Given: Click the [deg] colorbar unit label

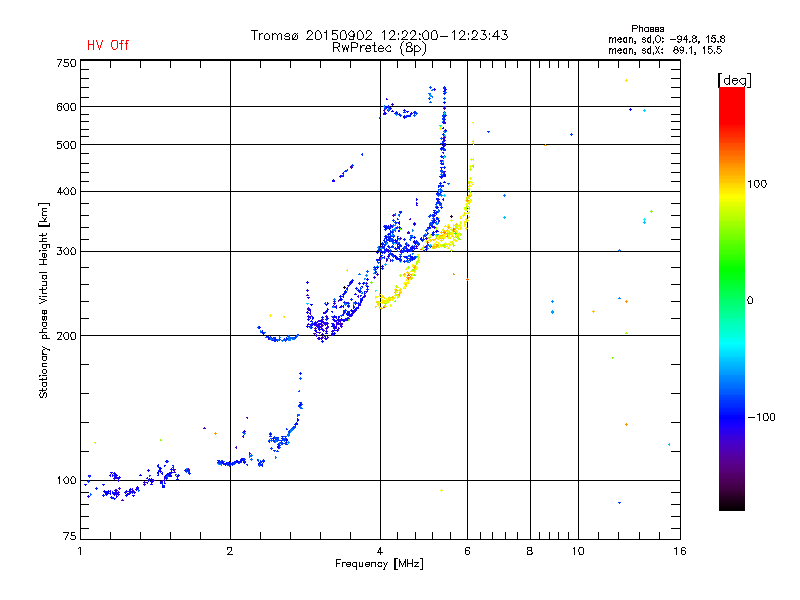Looking at the screenshot, I should 734,80.
